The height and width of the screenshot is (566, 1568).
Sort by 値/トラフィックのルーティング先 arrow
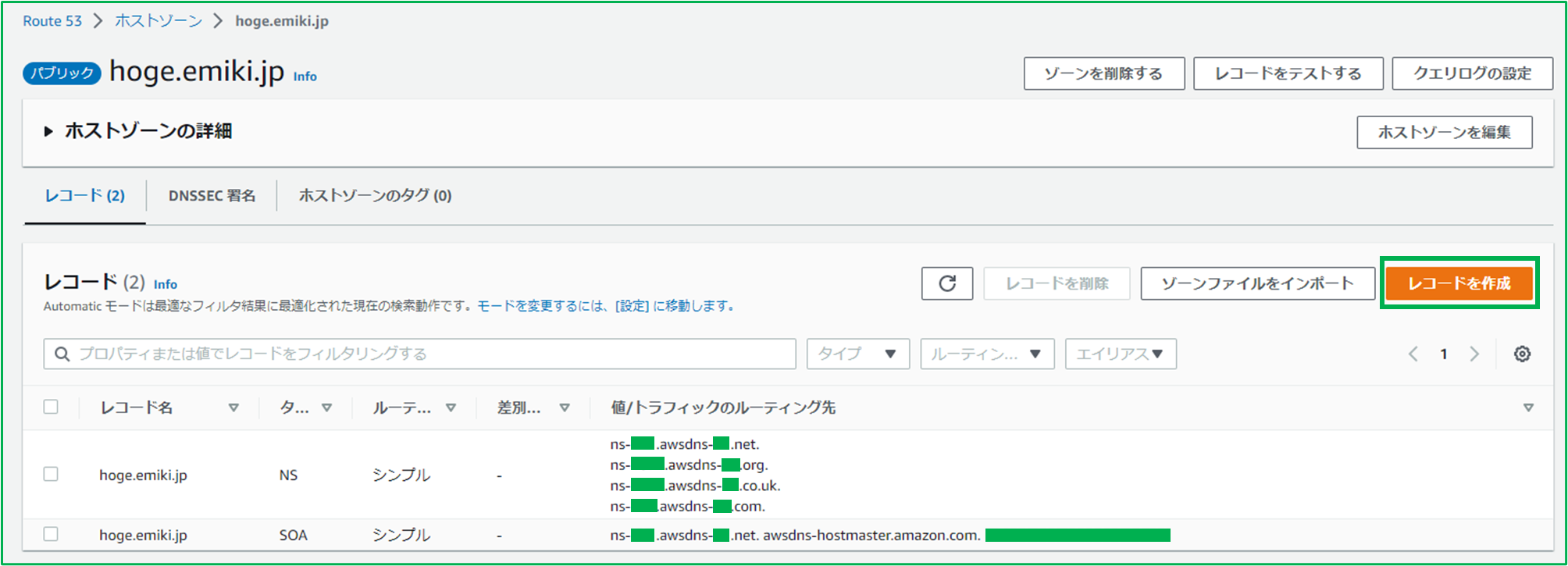1528,408
